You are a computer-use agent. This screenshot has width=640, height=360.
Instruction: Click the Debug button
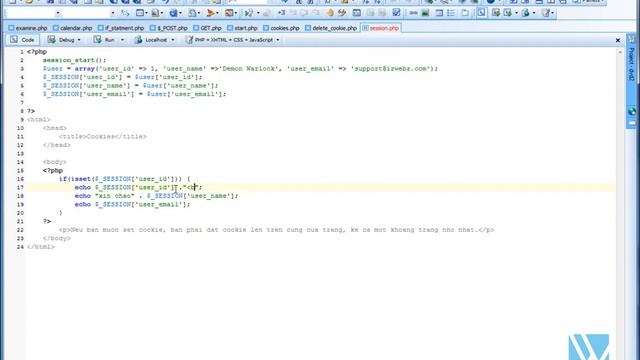tap(61, 40)
